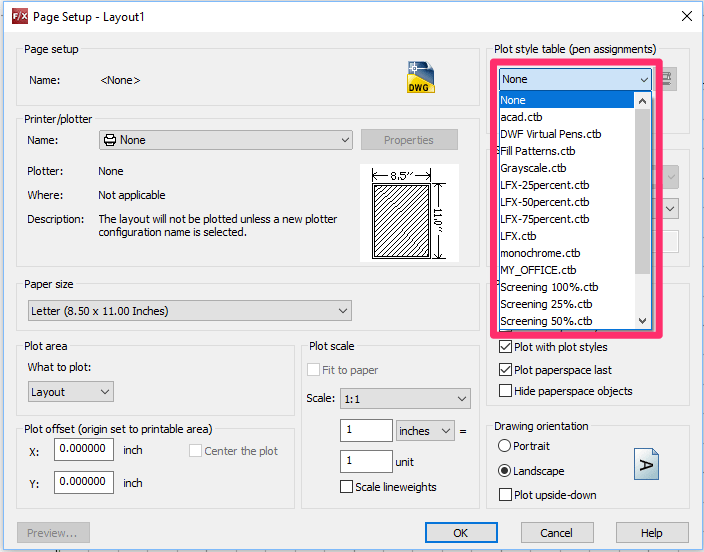The height and width of the screenshot is (552, 704).
Task: Open the Printer/plotter Name dropdown
Action: point(225,140)
